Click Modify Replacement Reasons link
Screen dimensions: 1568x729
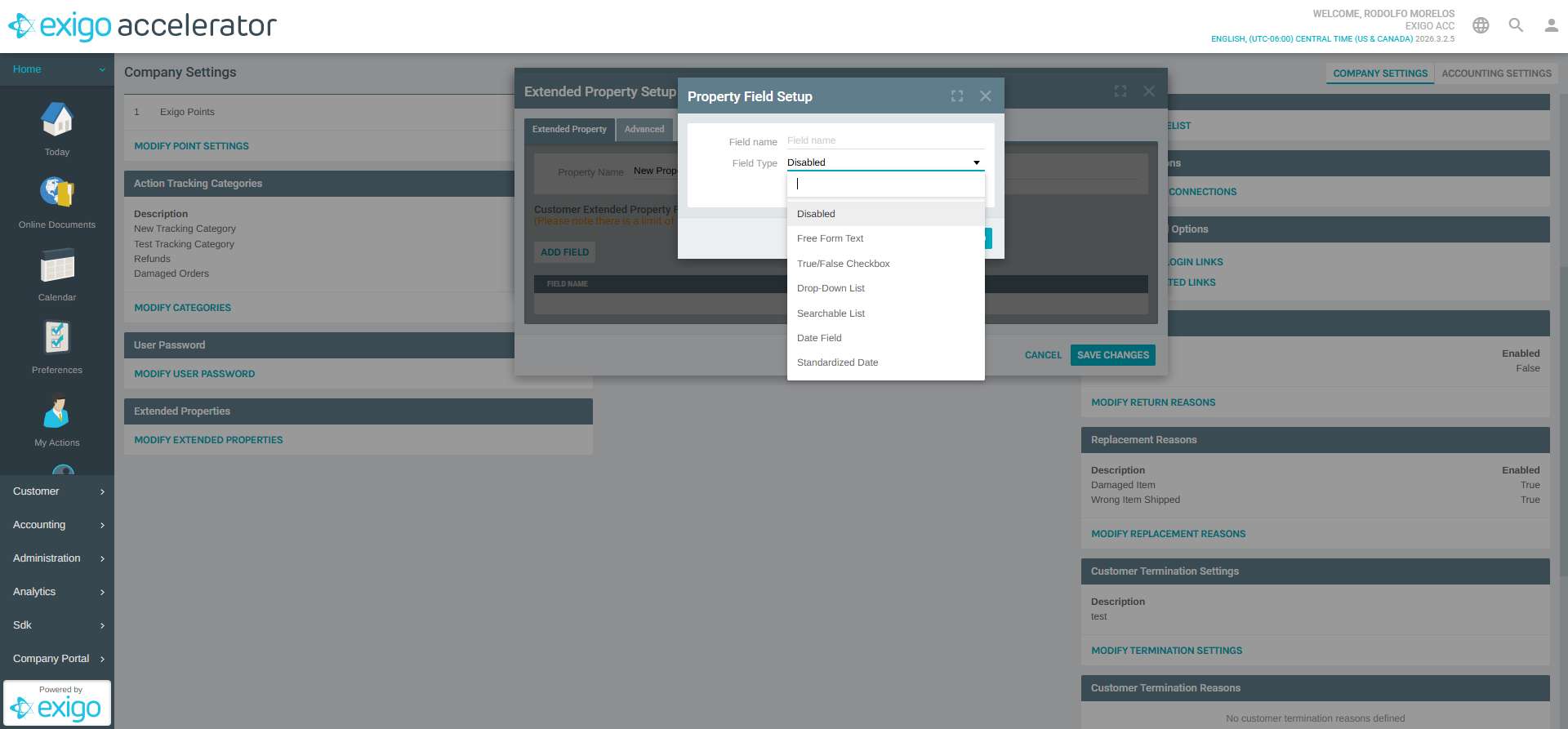click(x=1168, y=534)
